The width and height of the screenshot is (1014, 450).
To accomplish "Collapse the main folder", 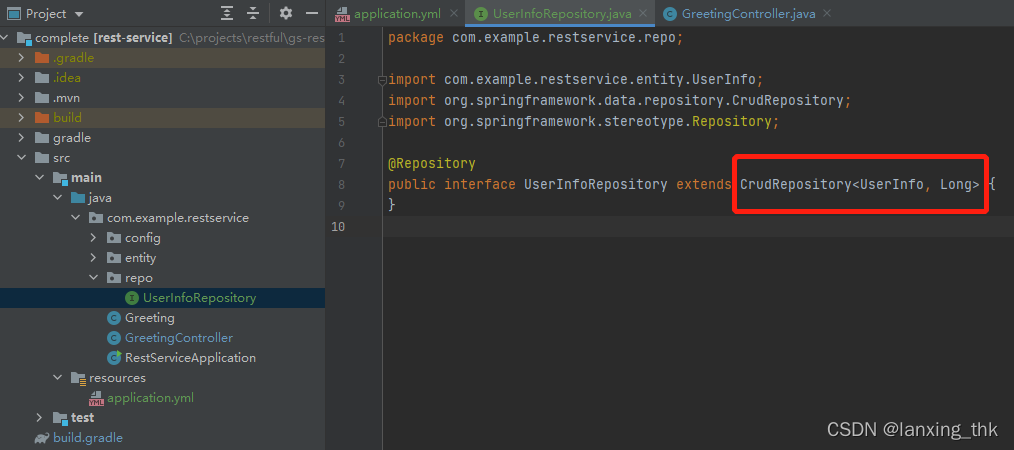I will [39, 178].
